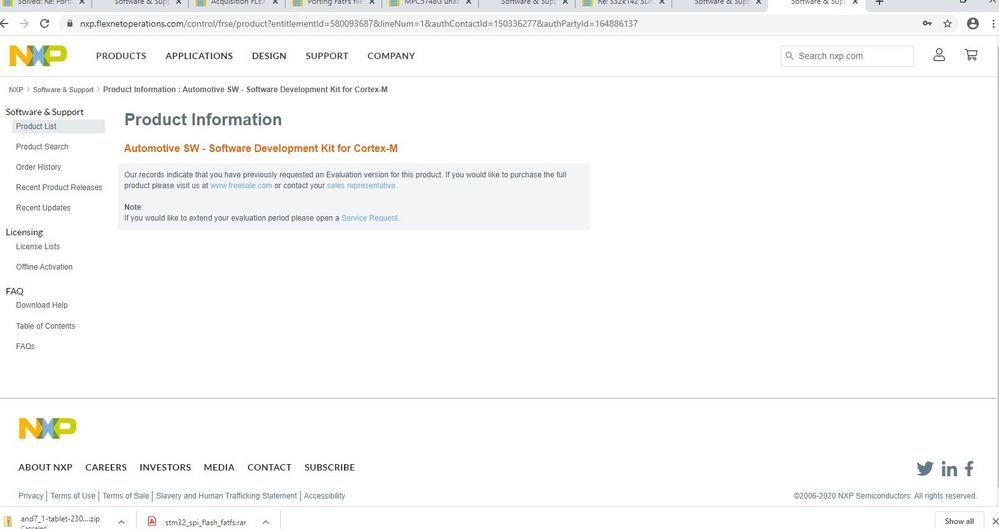The width and height of the screenshot is (999, 529).
Task: Open the DESIGN menu
Action: tap(269, 56)
